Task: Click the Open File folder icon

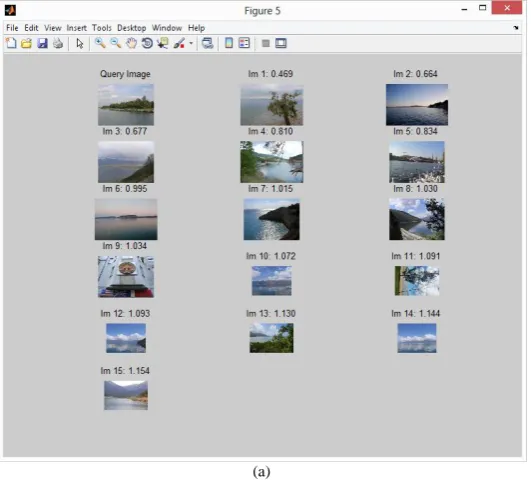Action: click(x=26, y=43)
